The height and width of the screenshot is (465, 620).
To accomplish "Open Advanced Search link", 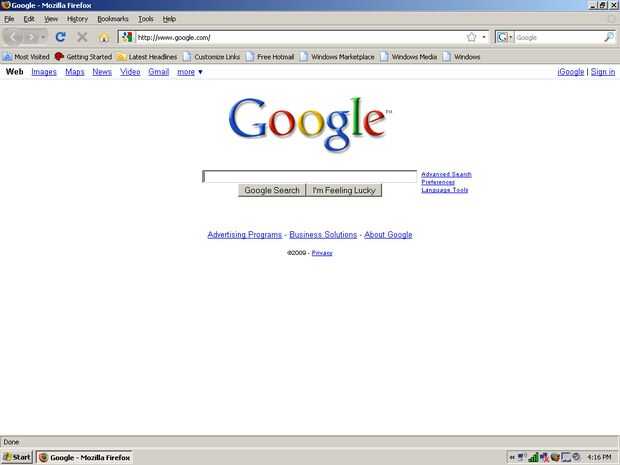I will tap(446, 174).
